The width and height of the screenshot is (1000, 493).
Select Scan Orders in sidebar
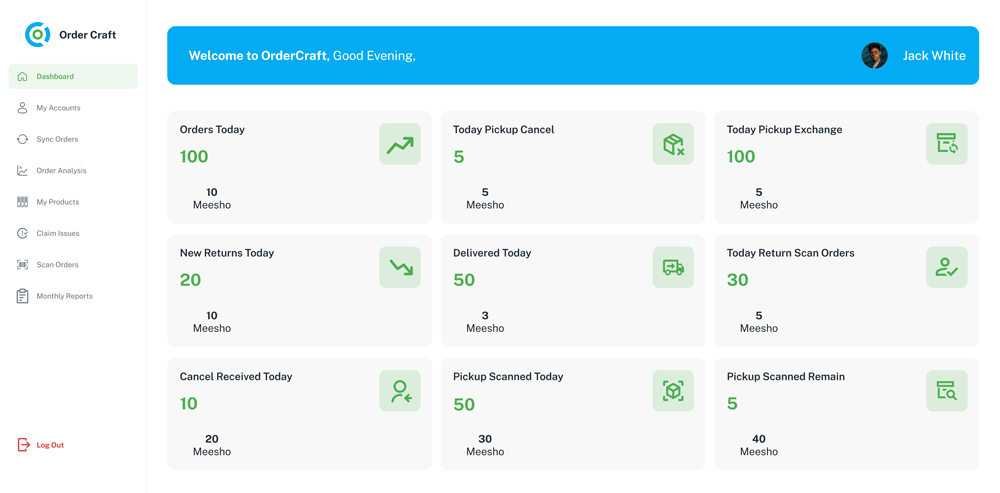(57, 265)
